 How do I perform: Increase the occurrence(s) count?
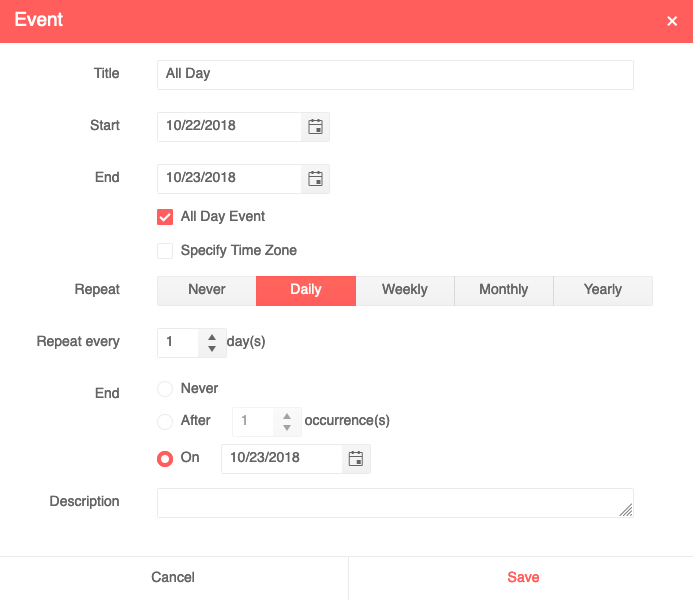click(287, 416)
